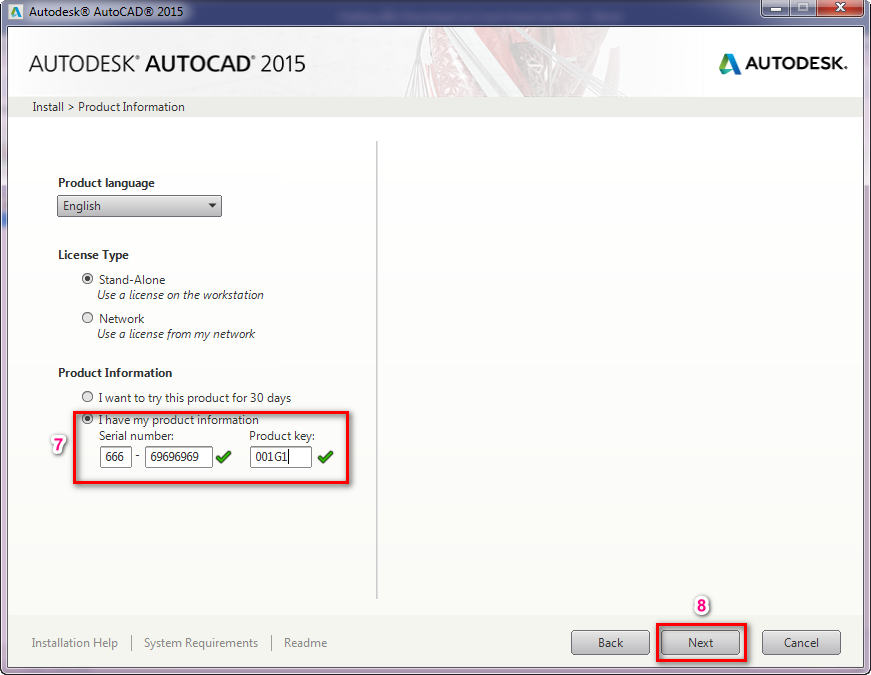
Task: Open the System Requirements link
Action: click(x=201, y=643)
